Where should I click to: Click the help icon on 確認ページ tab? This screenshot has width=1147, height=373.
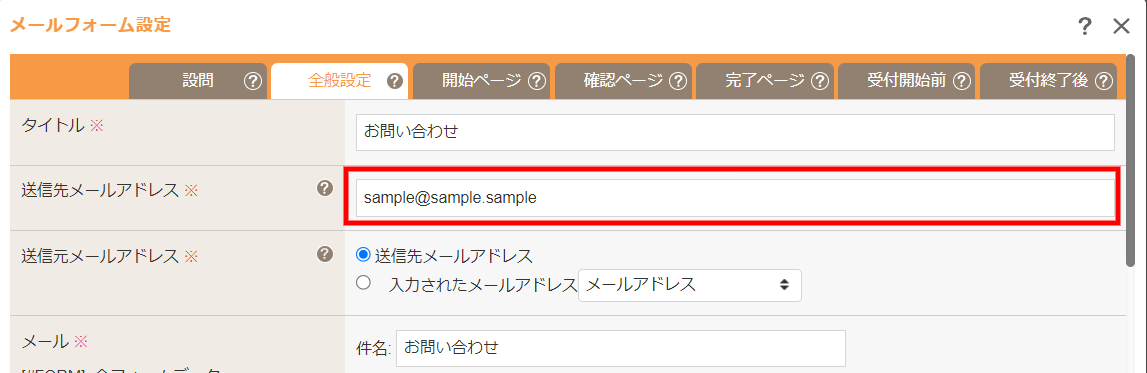(x=678, y=81)
